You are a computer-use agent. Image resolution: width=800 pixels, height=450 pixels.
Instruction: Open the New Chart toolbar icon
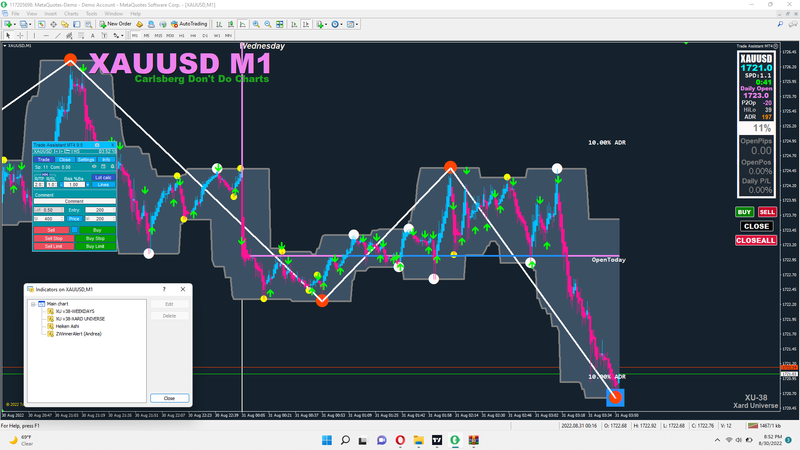tap(9, 24)
